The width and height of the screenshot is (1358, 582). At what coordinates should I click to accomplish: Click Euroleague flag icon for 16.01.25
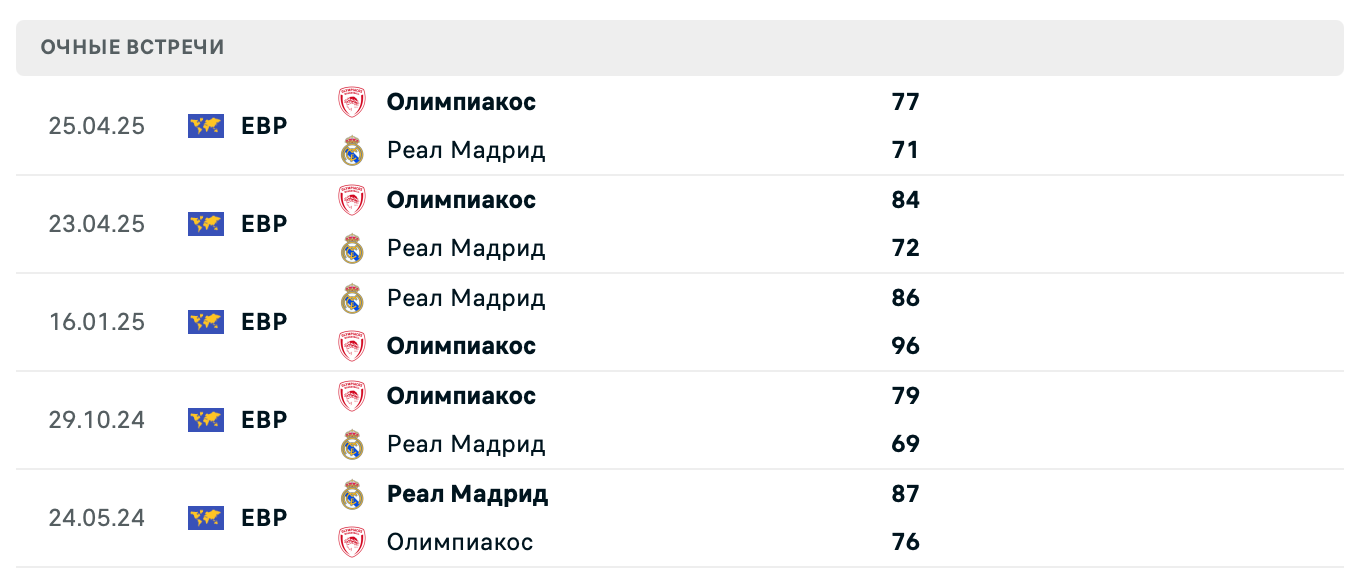[x=206, y=322]
